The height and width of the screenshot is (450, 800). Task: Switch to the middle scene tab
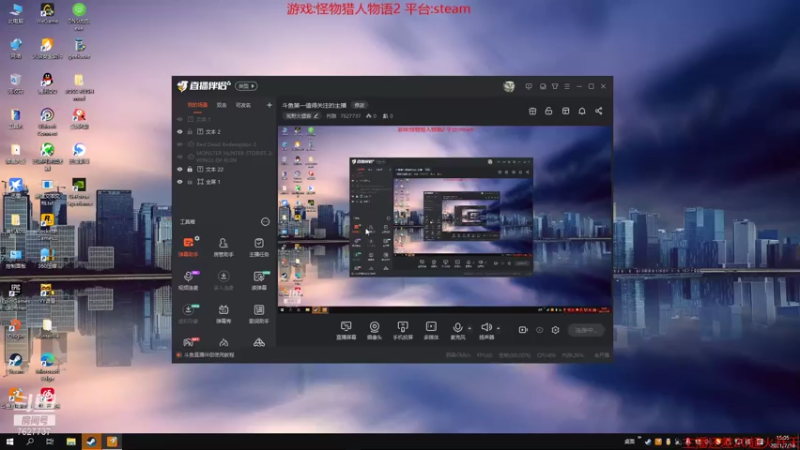click(221, 105)
